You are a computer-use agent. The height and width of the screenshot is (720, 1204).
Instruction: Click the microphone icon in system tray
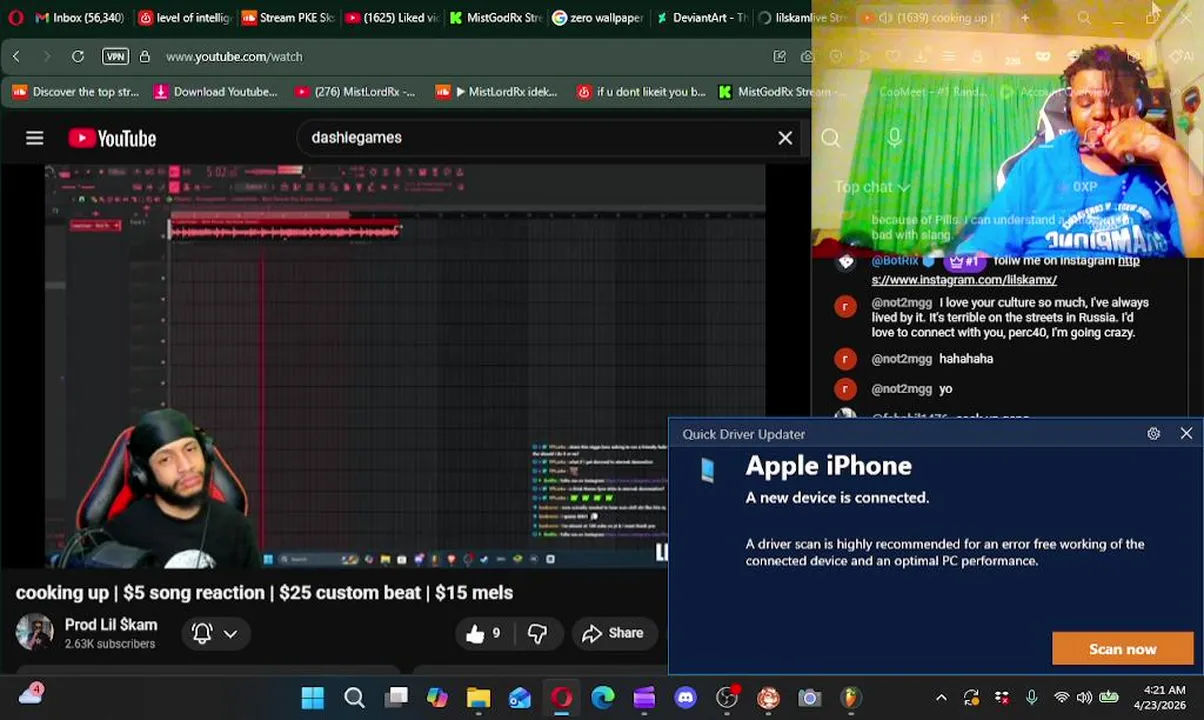point(1031,698)
